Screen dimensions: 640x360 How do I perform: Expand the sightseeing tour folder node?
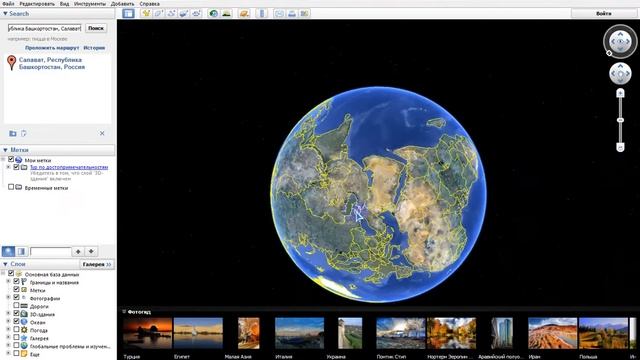click(x=8, y=167)
